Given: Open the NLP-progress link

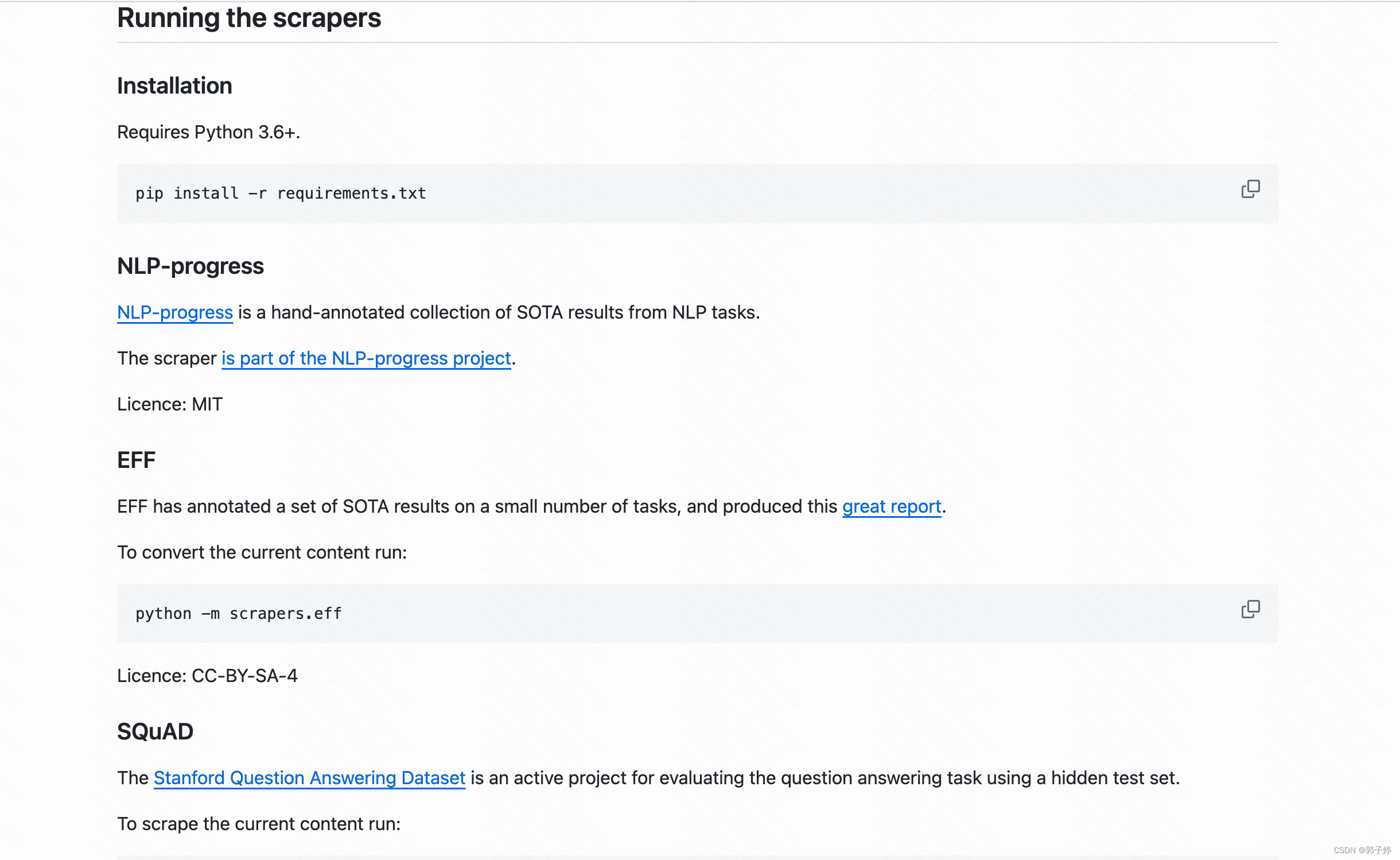Looking at the screenshot, I should pos(174,312).
